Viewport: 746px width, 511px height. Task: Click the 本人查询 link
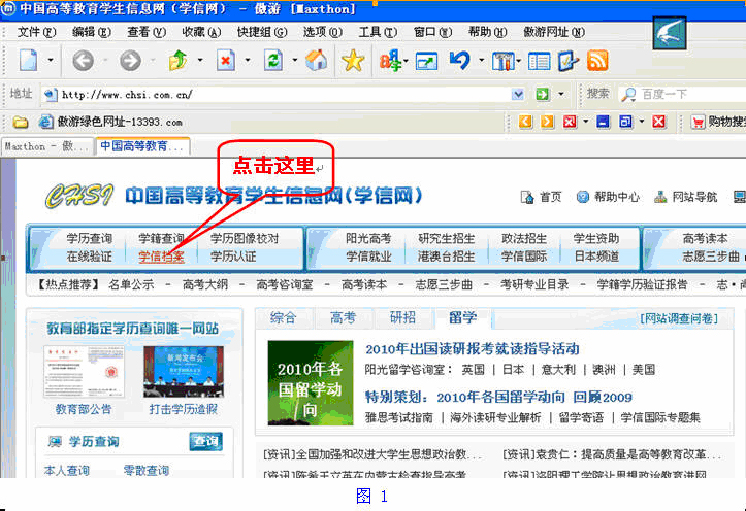67,471
